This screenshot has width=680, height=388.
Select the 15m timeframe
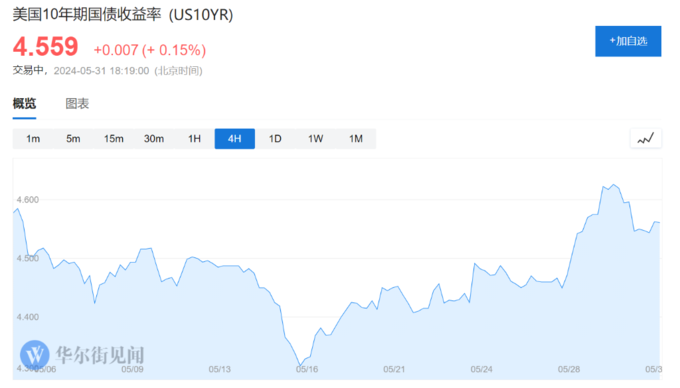click(x=114, y=139)
